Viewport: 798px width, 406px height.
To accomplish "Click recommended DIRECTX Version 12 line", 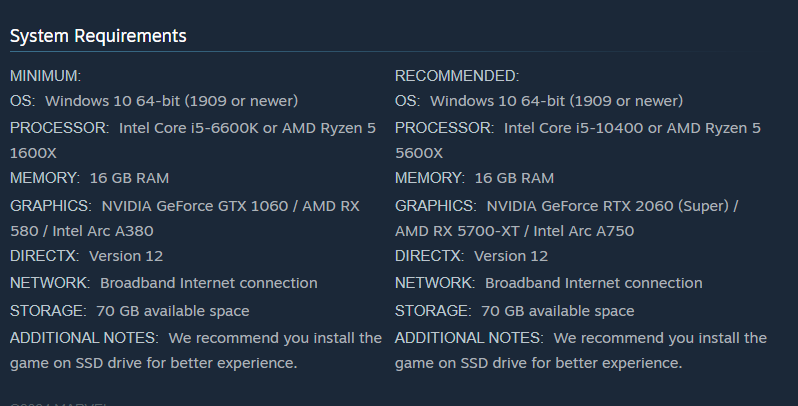I will tap(471, 256).
